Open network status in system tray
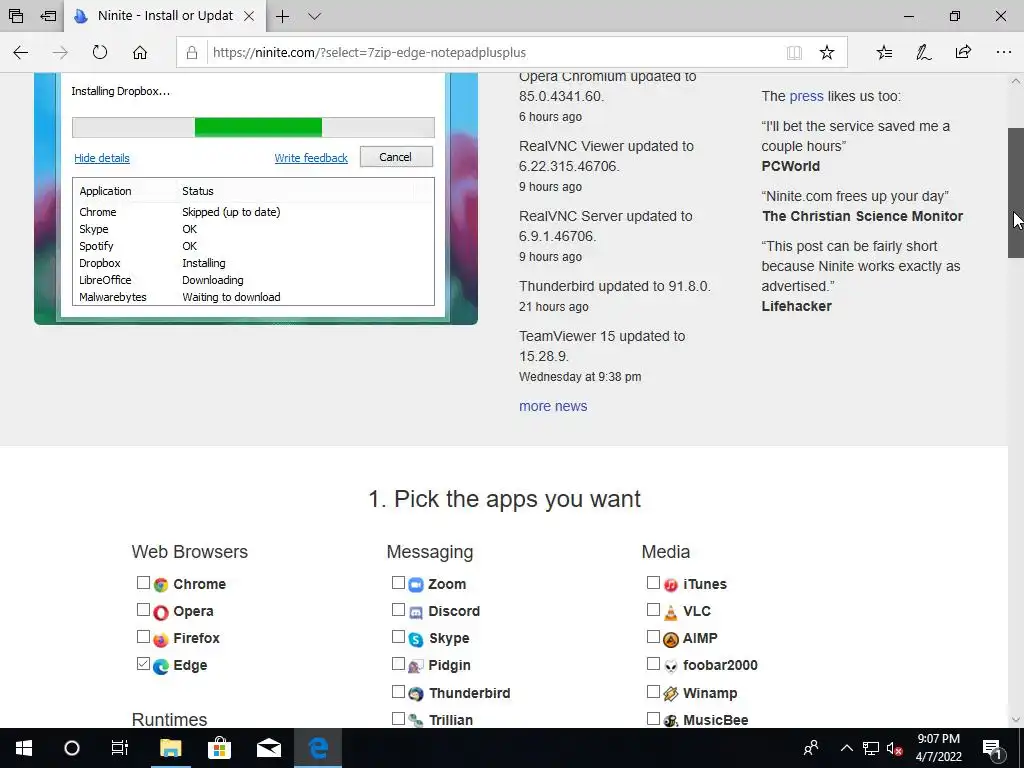The height and width of the screenshot is (768, 1024). (x=871, y=748)
